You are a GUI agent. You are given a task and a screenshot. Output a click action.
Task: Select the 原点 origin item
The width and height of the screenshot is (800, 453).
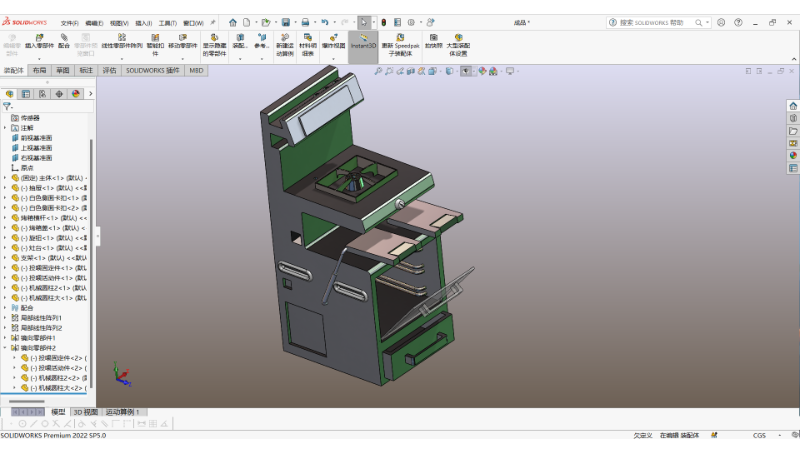coord(27,168)
